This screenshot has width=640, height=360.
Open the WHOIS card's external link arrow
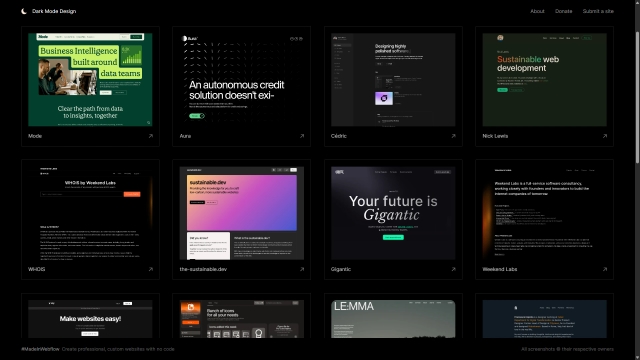coord(151,269)
